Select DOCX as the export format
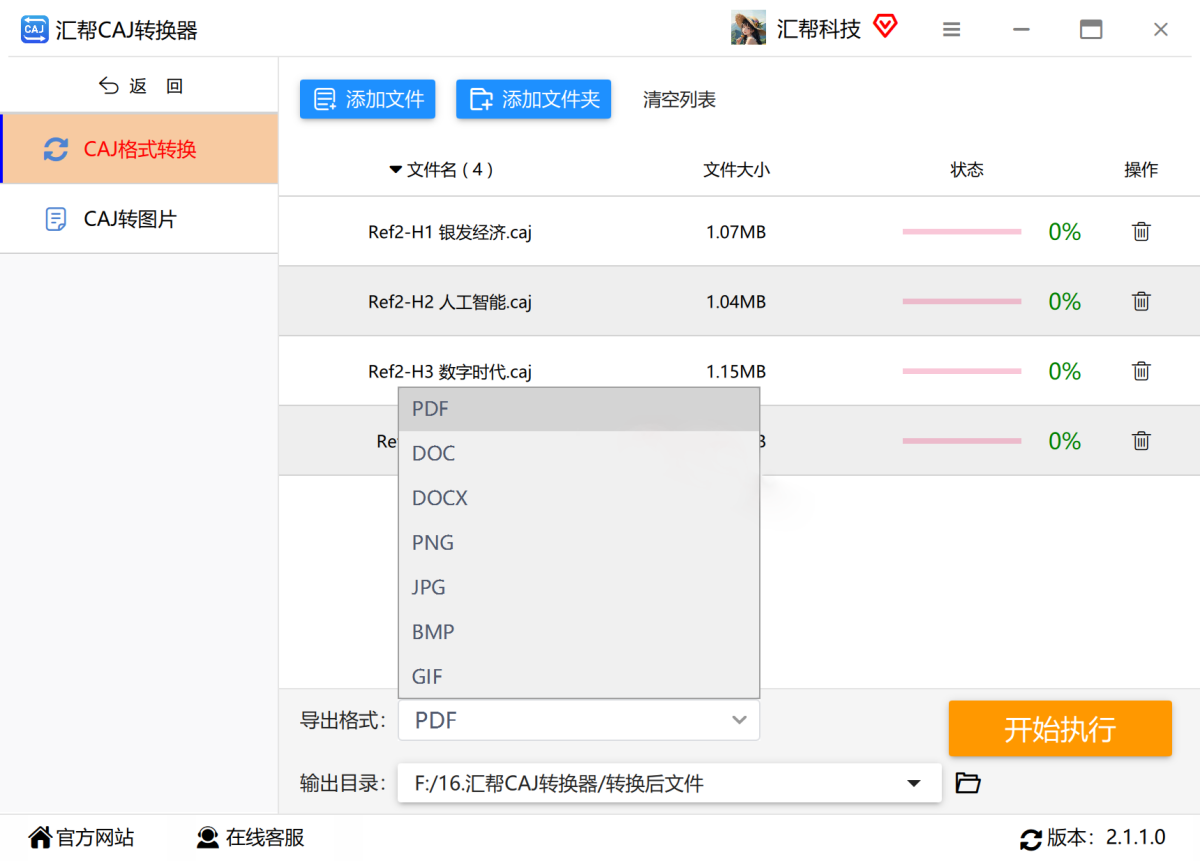This screenshot has width=1200, height=861. [x=440, y=497]
